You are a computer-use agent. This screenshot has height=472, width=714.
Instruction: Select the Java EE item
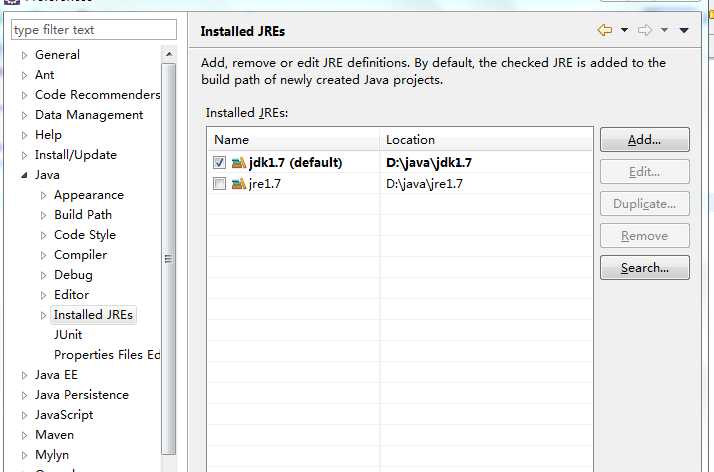coord(56,376)
